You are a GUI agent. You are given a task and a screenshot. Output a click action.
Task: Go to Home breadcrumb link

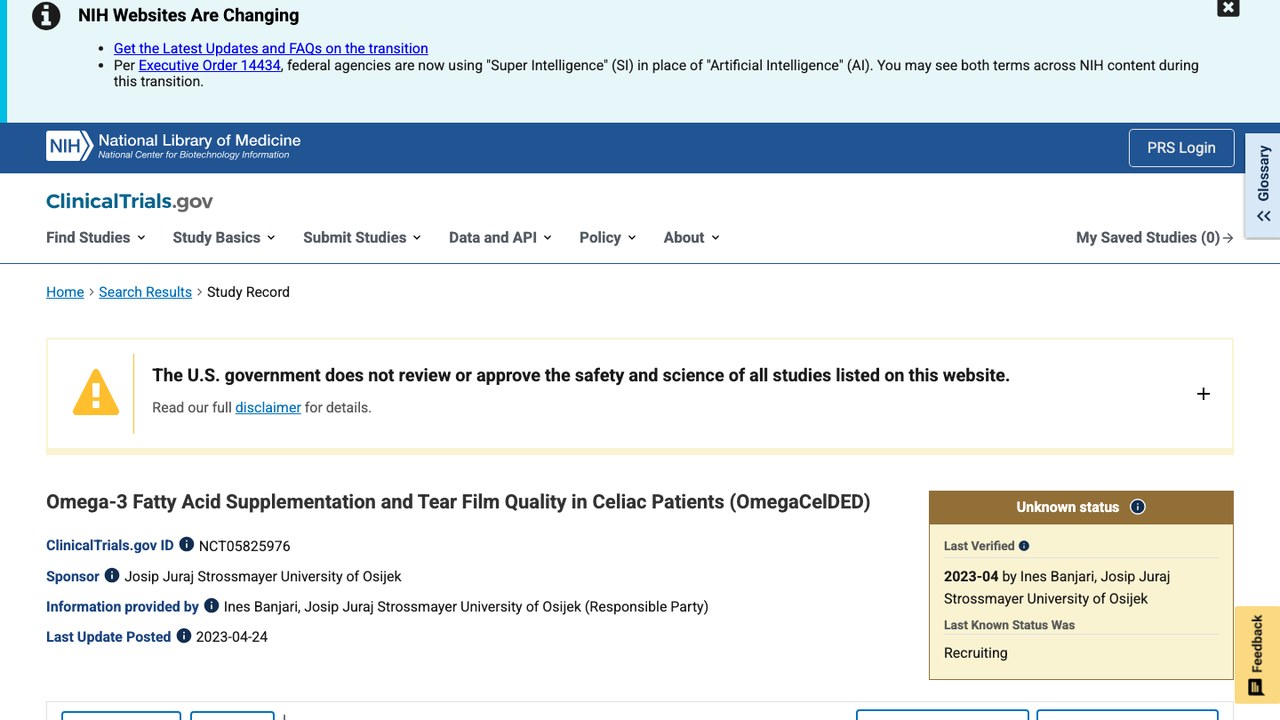(x=65, y=292)
